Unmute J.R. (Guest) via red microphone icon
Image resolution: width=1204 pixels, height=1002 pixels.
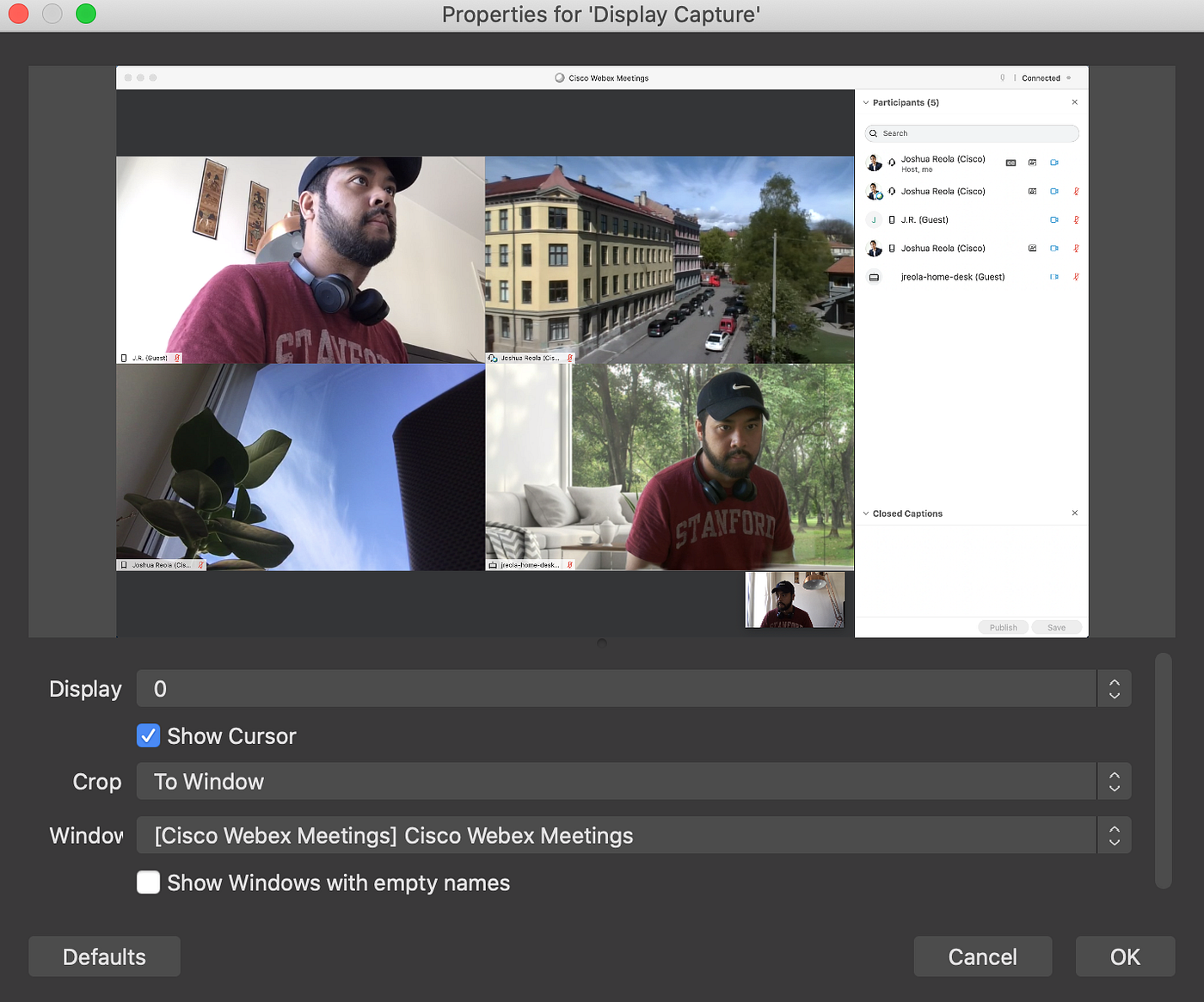coord(1076,220)
